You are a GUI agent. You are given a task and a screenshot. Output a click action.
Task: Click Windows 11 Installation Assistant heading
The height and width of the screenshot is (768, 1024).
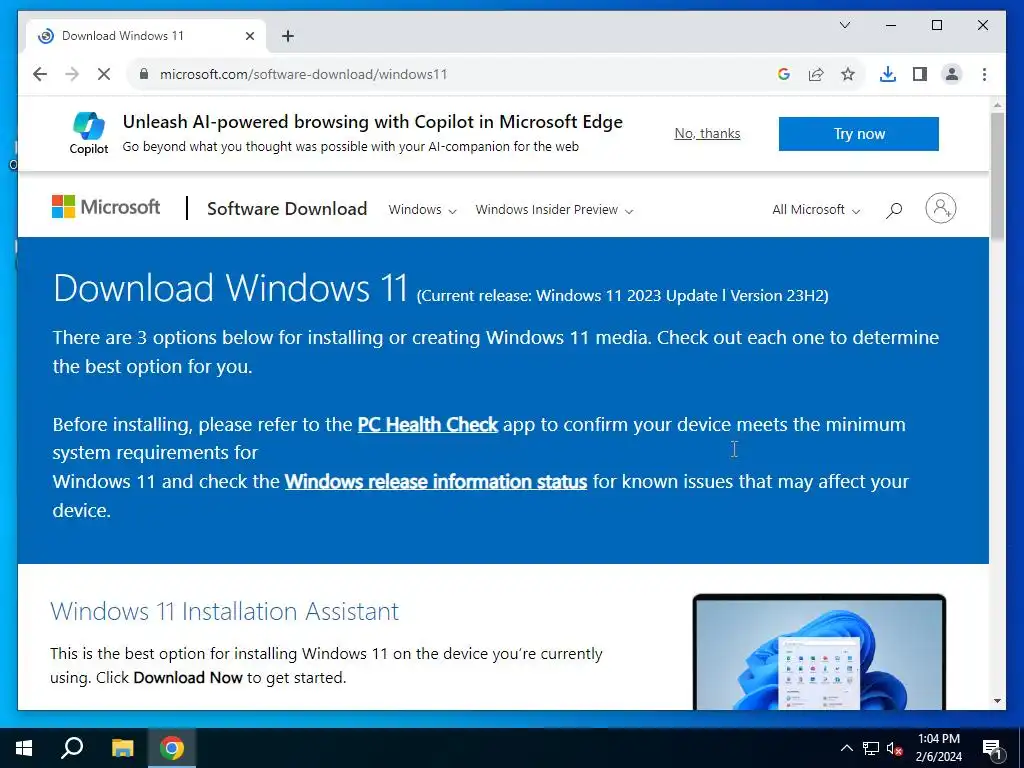[225, 611]
